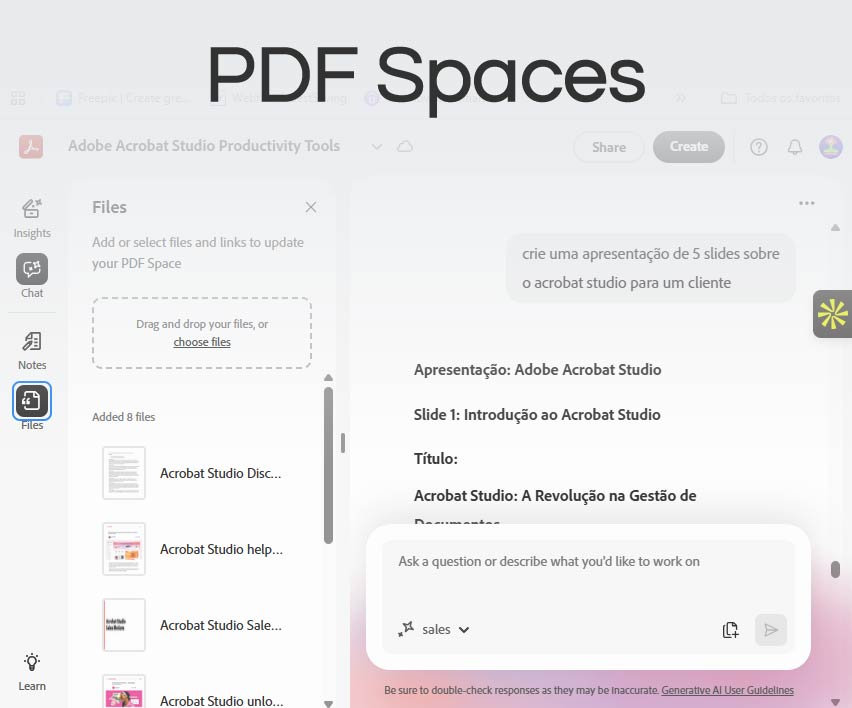Click the AI assistant sparkle icon
Screen dimensions: 852x708
pos(406,629)
